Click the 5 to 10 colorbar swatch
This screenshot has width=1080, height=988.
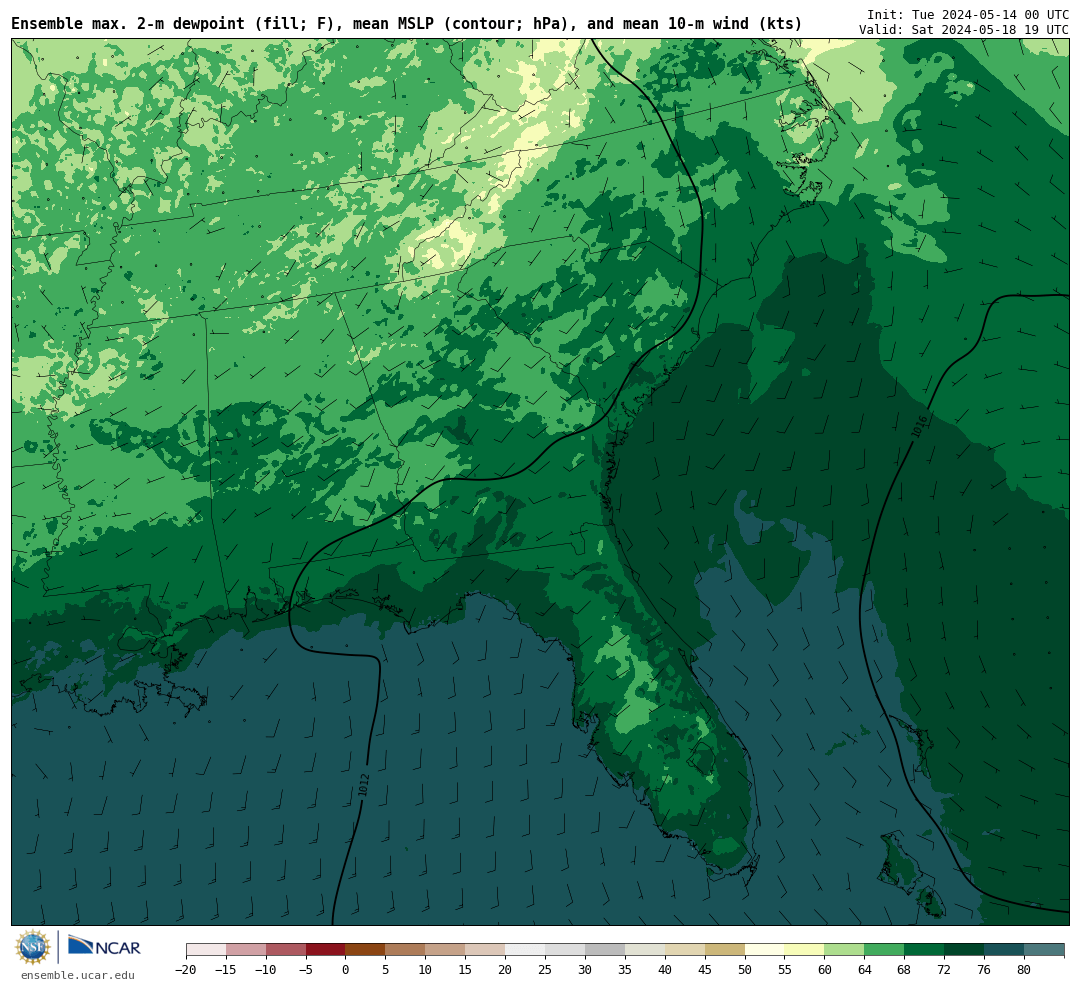coord(406,950)
